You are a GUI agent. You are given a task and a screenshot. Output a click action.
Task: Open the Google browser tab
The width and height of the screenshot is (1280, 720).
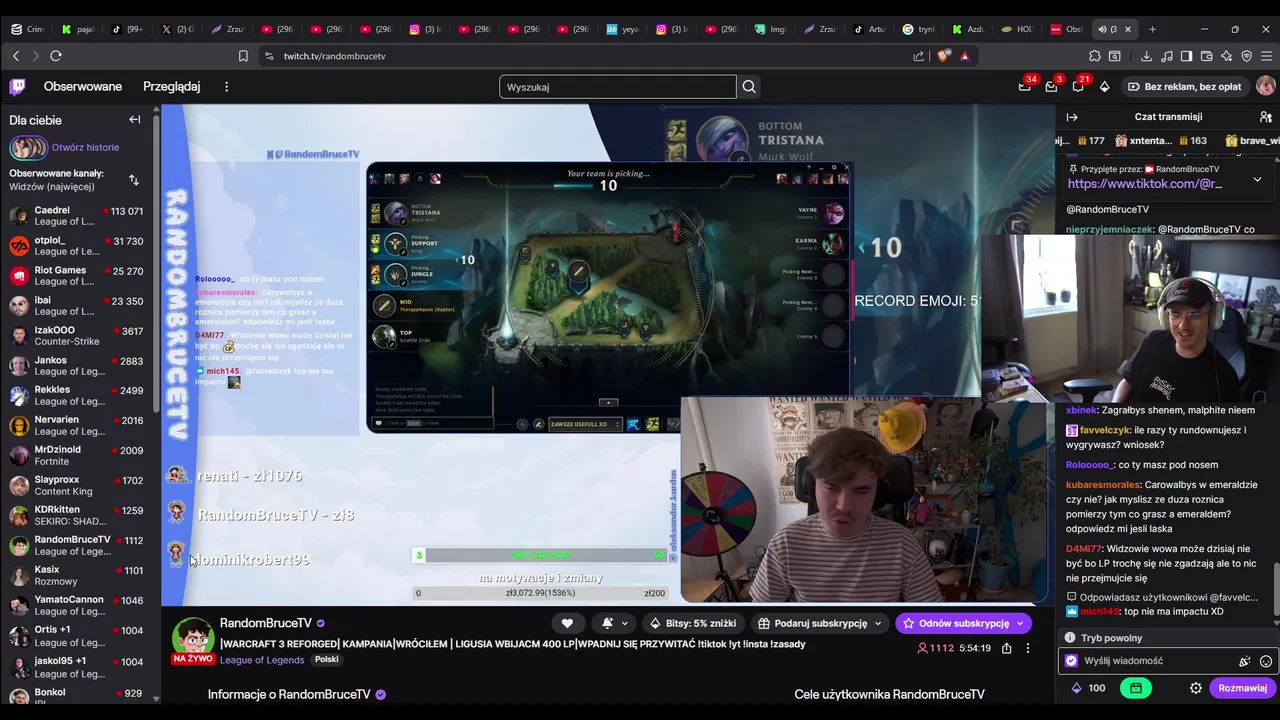coord(921,29)
